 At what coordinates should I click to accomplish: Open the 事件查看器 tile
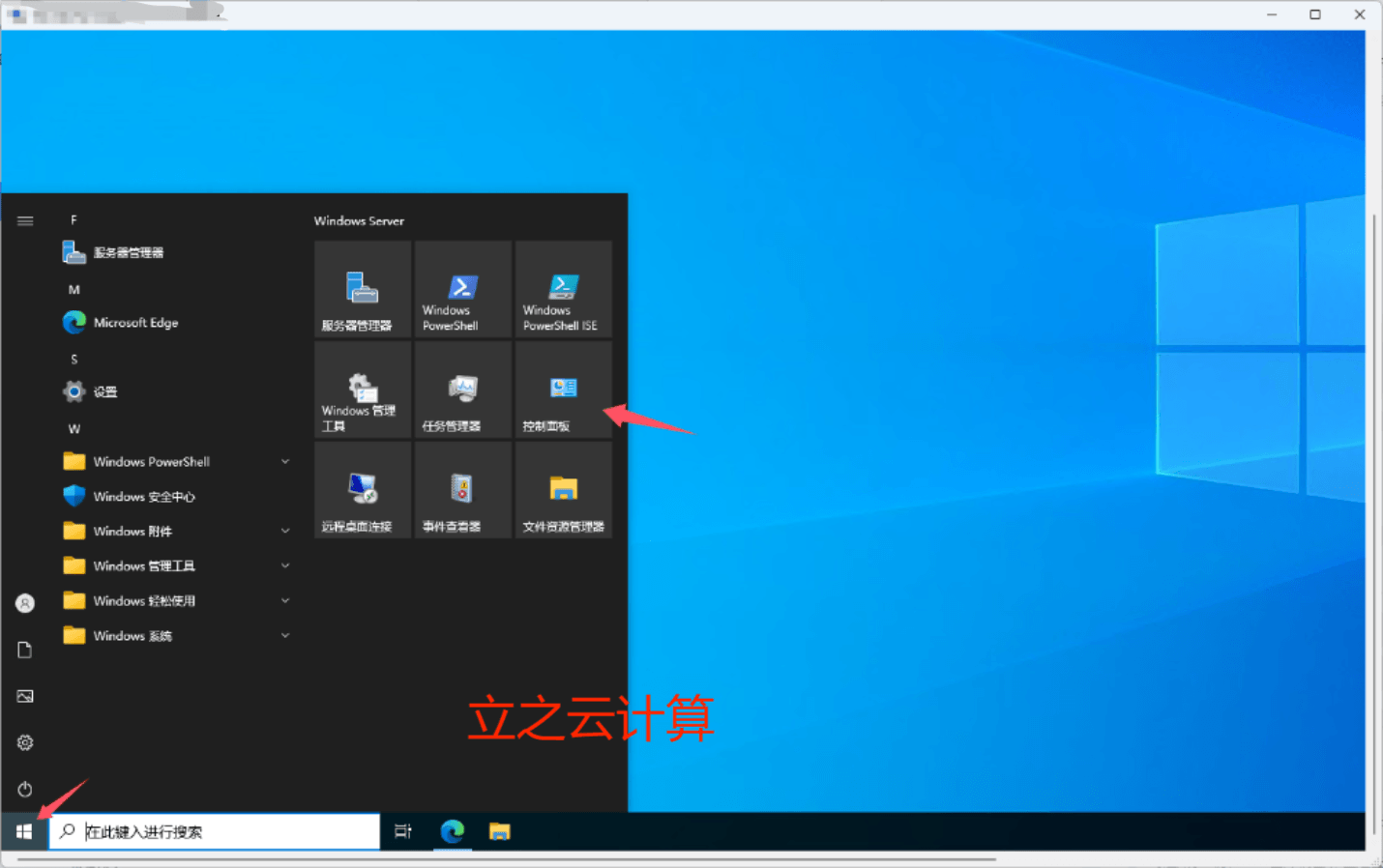[x=463, y=490]
